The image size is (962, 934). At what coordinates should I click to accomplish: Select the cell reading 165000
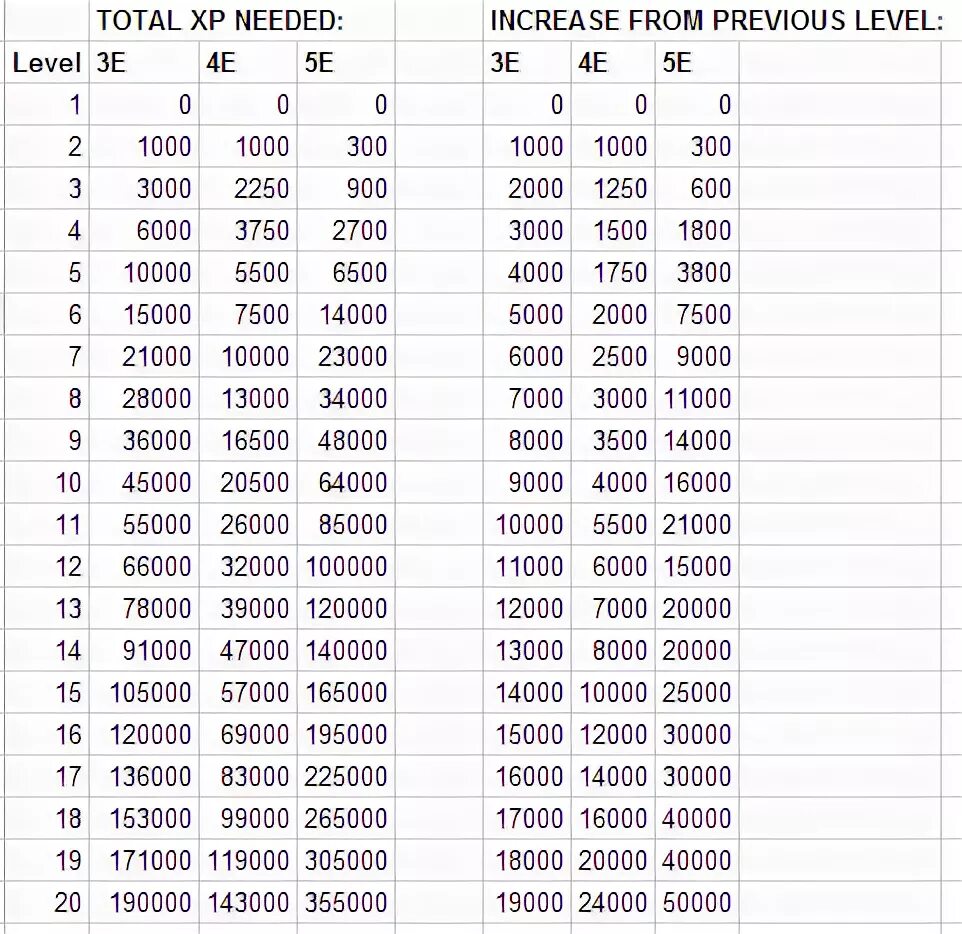346,692
